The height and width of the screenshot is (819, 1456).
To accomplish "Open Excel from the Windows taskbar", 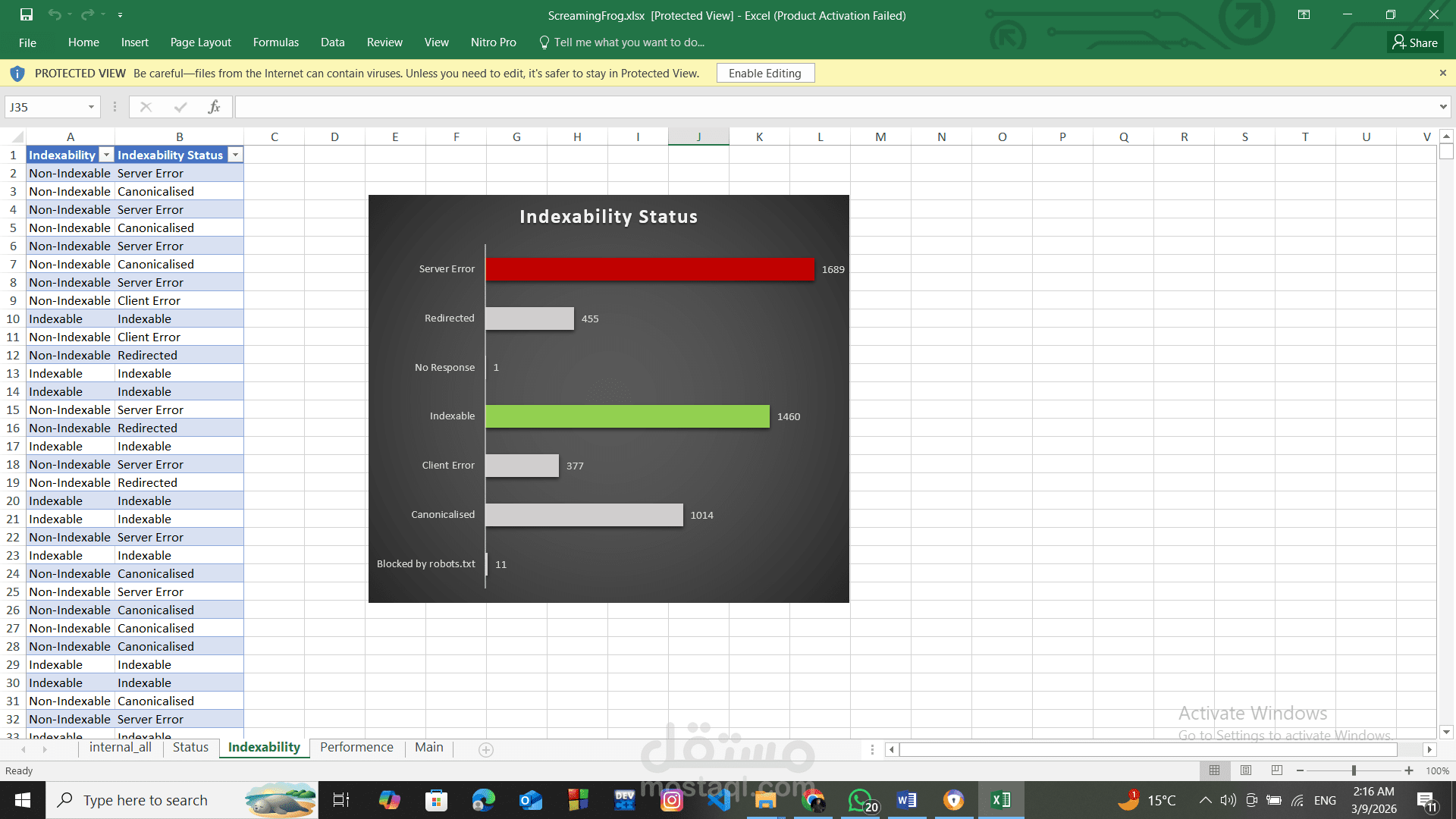I will coord(1000,800).
